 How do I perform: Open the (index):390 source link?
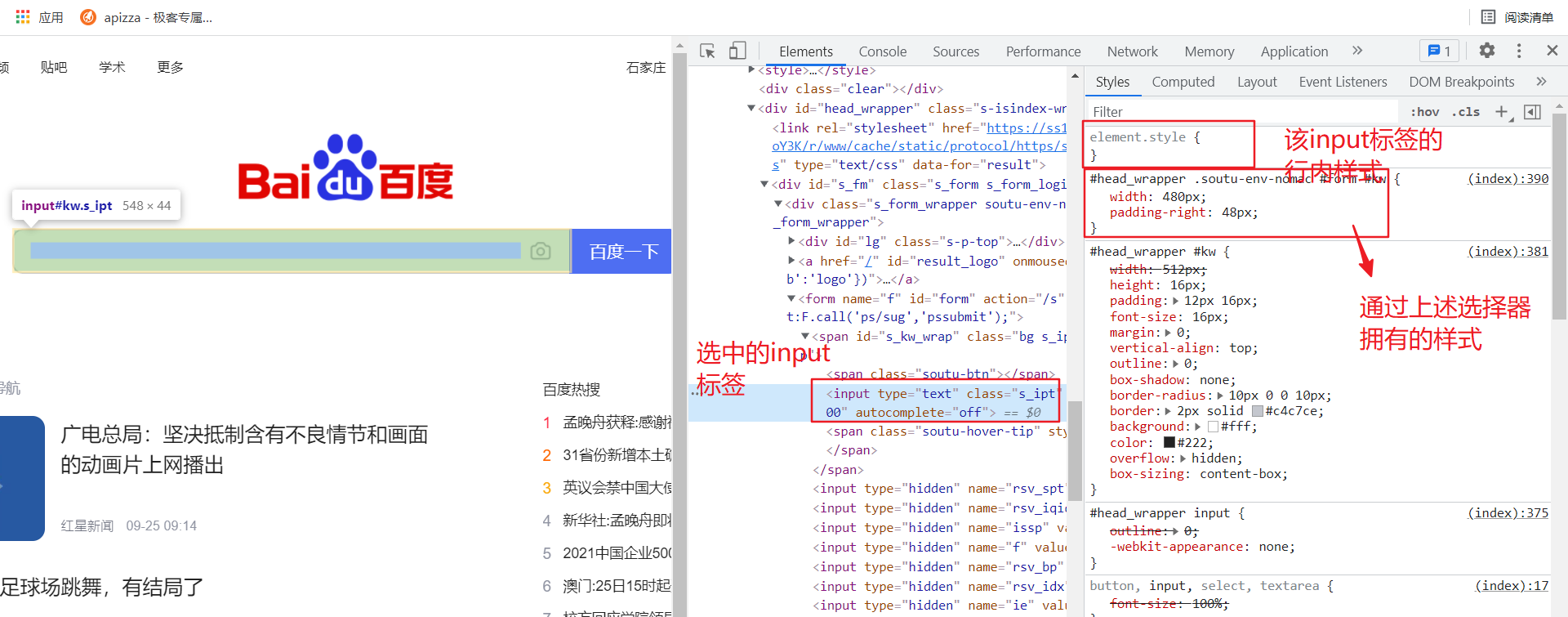tap(1508, 179)
